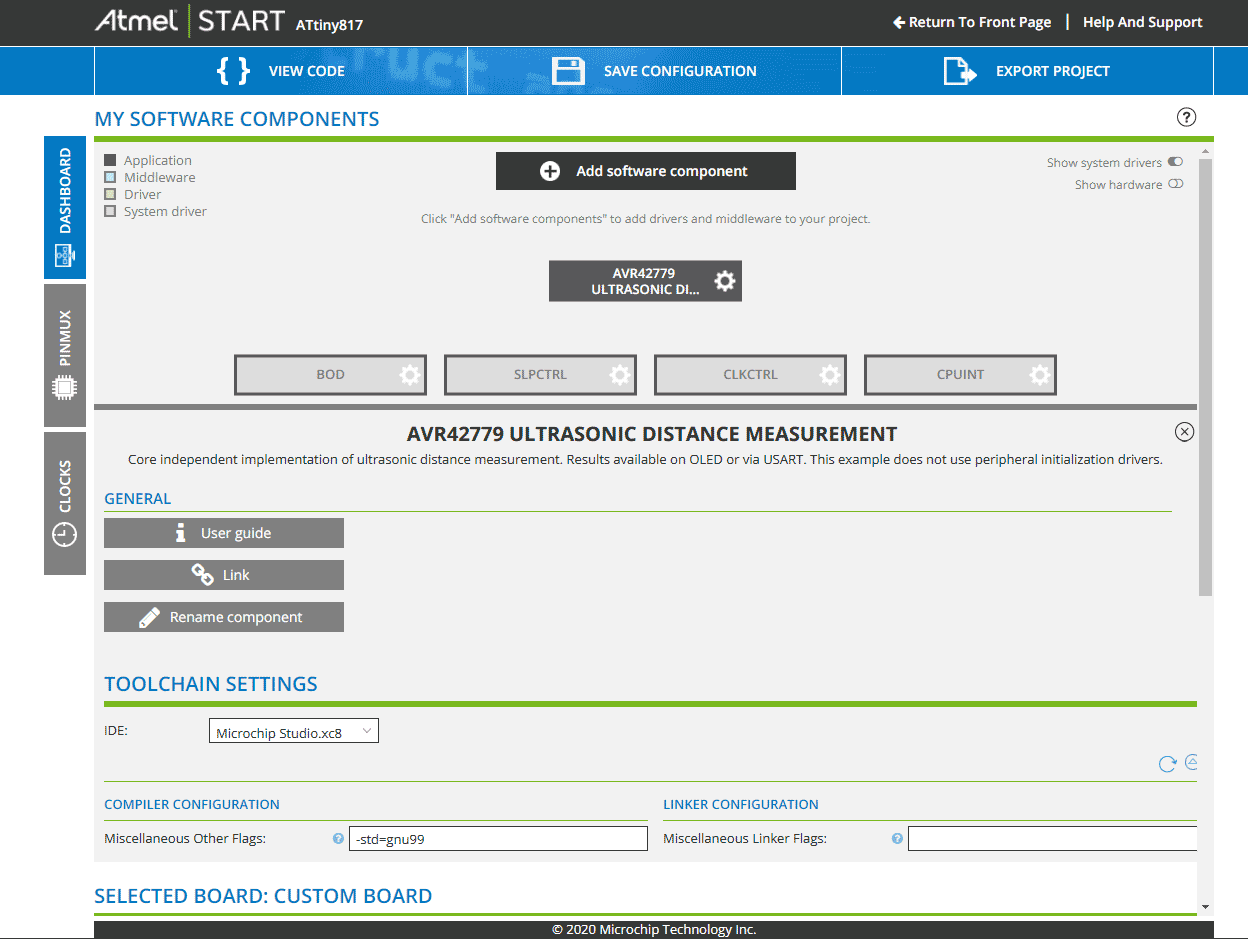The image size is (1248, 939).
Task: Click the System driver legend color square
Action: tap(110, 211)
